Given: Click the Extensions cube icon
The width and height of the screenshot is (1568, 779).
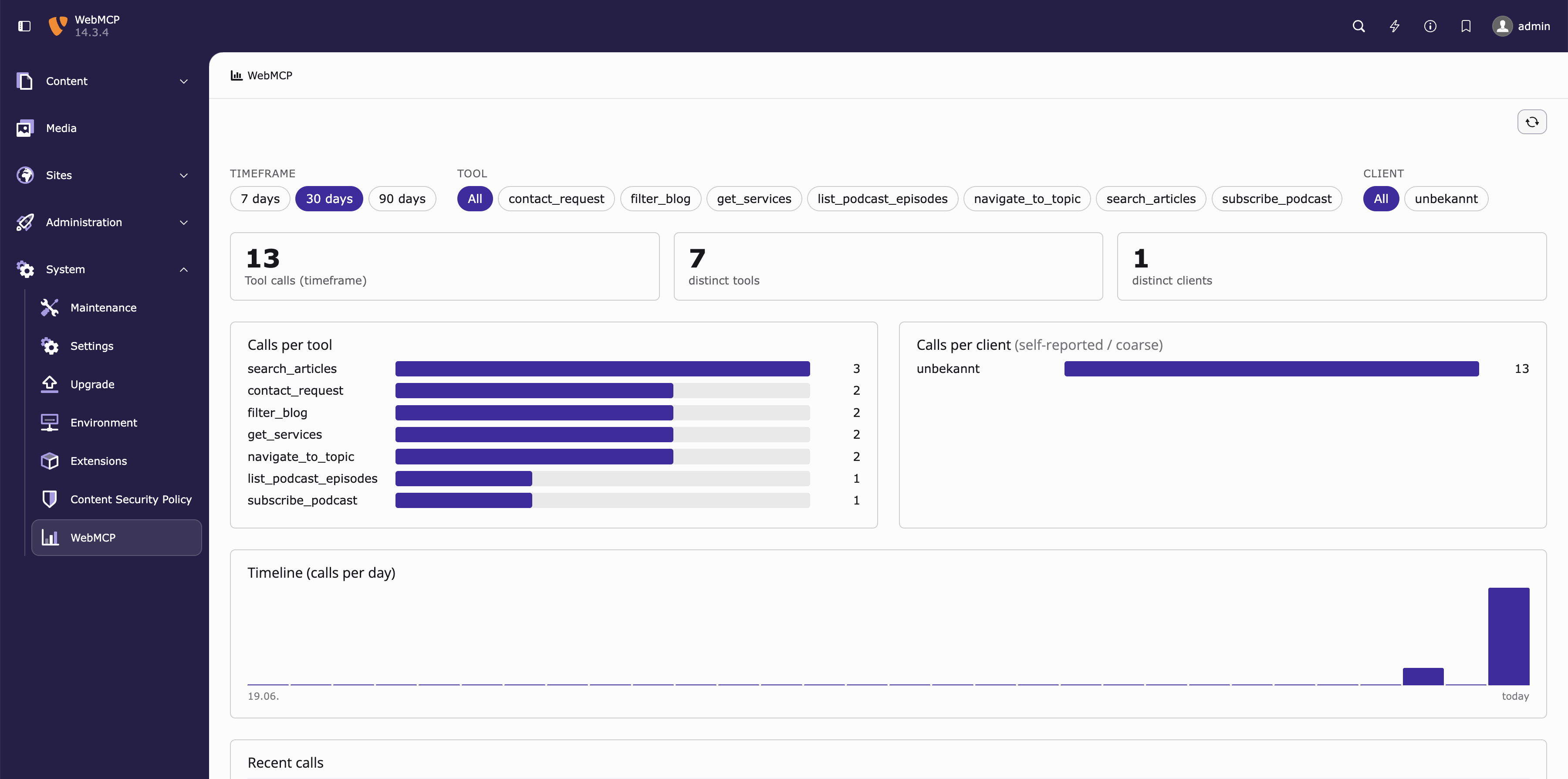Looking at the screenshot, I should (x=49, y=461).
